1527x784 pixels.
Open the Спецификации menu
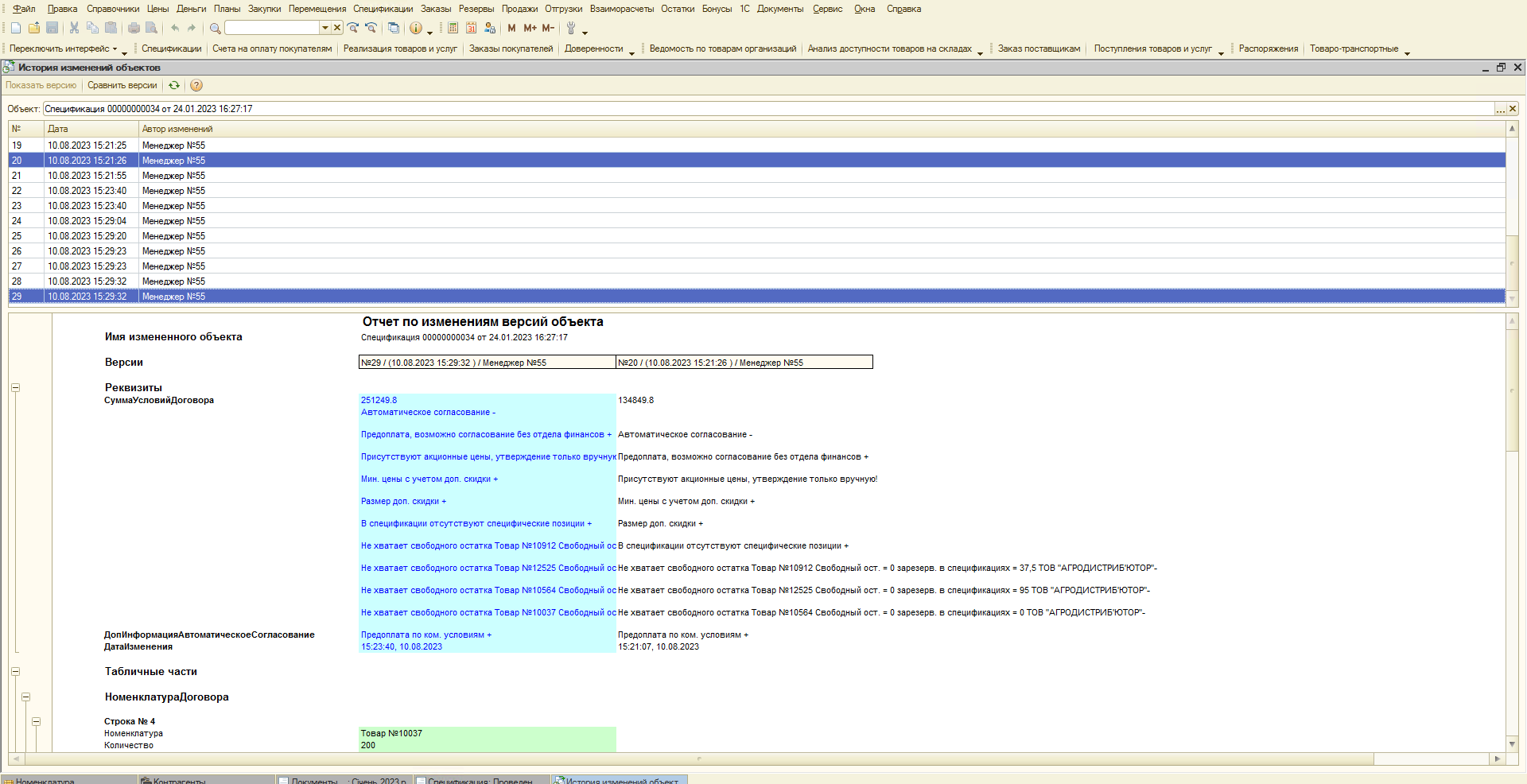point(383,9)
